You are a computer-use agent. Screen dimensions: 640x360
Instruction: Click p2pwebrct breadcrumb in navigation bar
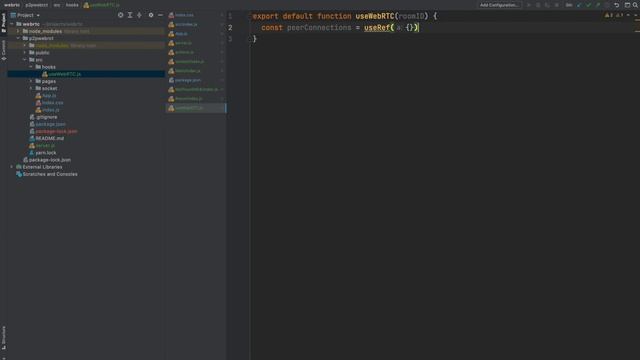(x=37, y=5)
